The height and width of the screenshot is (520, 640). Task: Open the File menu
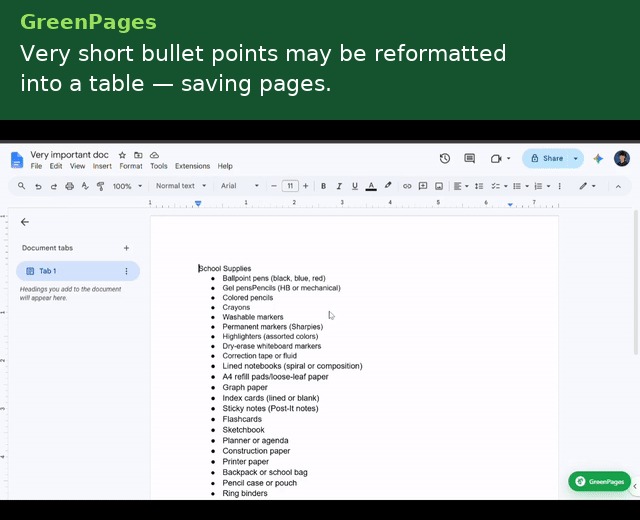[36, 166]
